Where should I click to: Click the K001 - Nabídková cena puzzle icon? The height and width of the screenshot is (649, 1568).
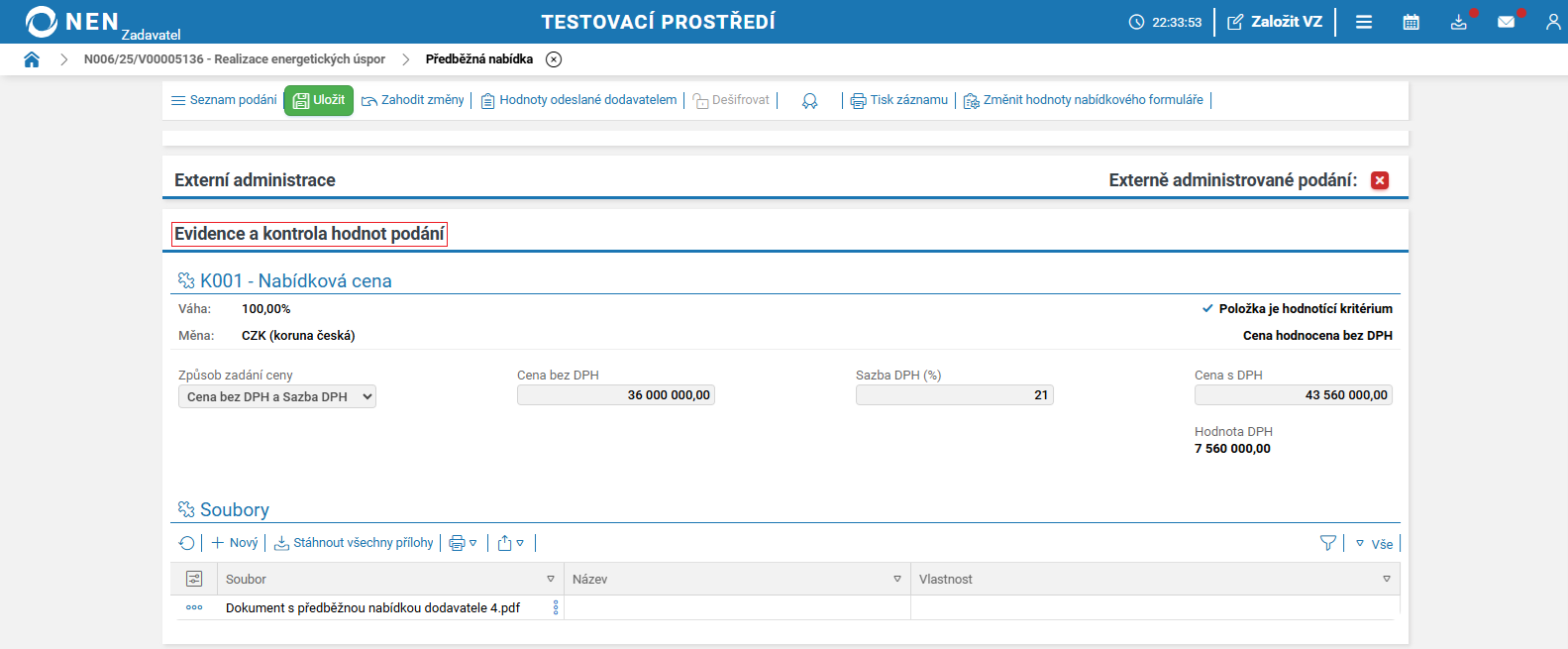point(186,280)
